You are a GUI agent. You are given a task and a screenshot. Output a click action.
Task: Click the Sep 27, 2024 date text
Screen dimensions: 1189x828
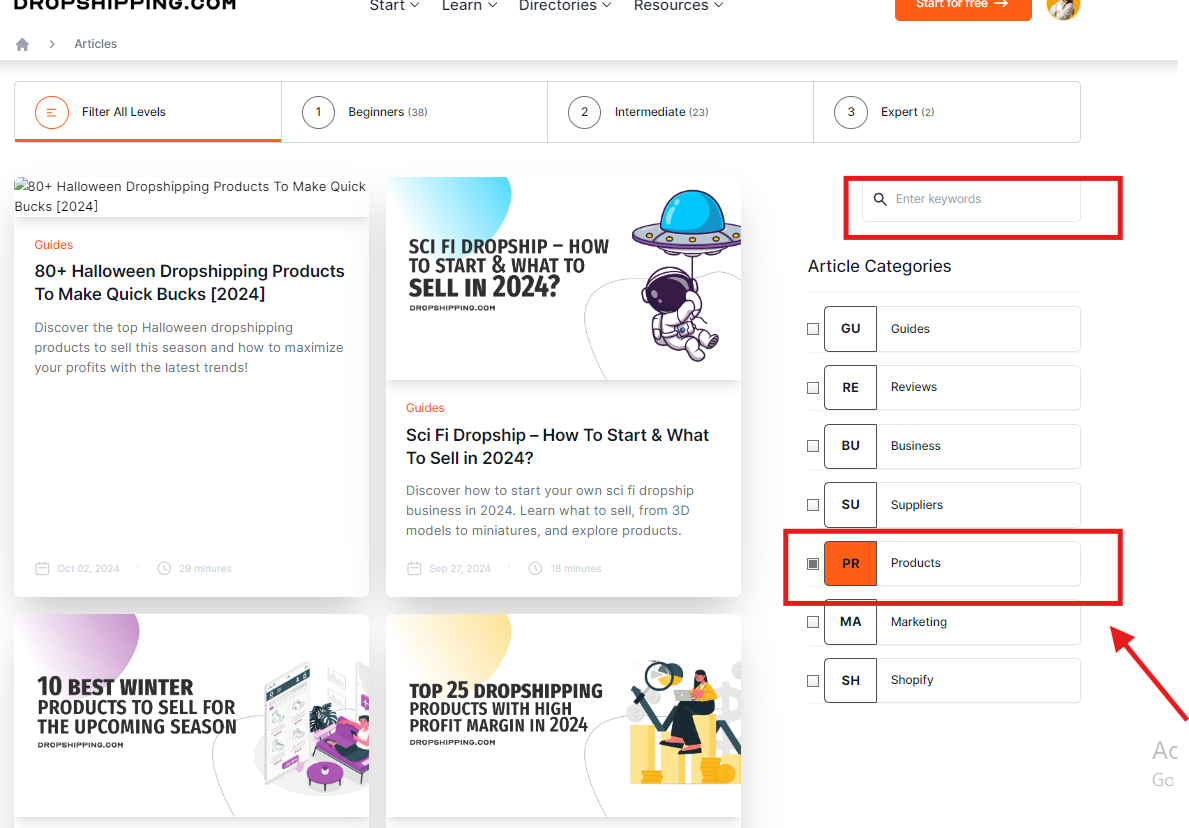click(x=460, y=569)
